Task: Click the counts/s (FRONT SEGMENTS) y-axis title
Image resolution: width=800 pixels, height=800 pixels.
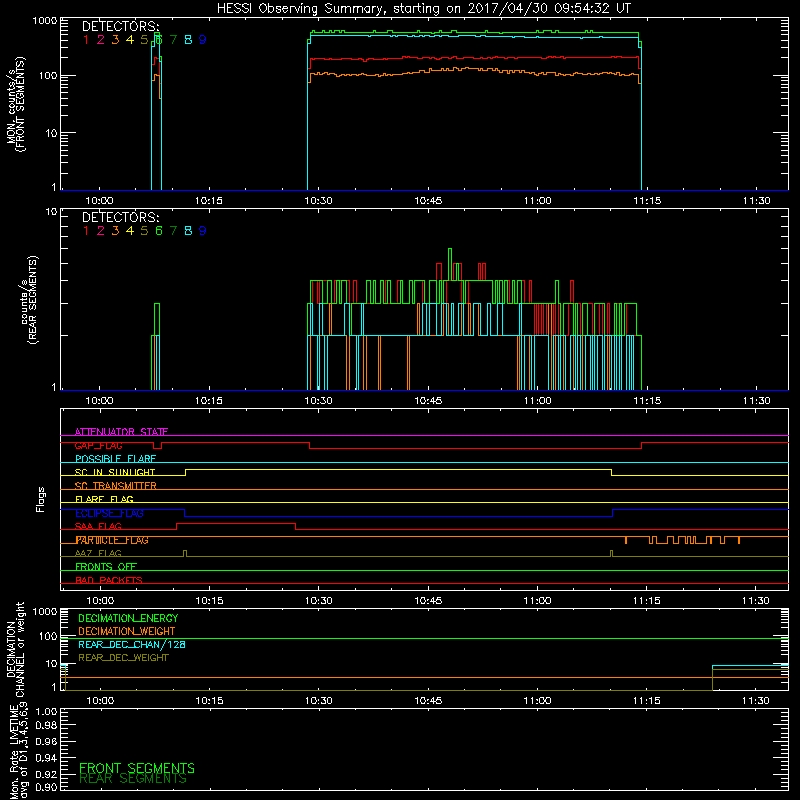Action: (16, 104)
